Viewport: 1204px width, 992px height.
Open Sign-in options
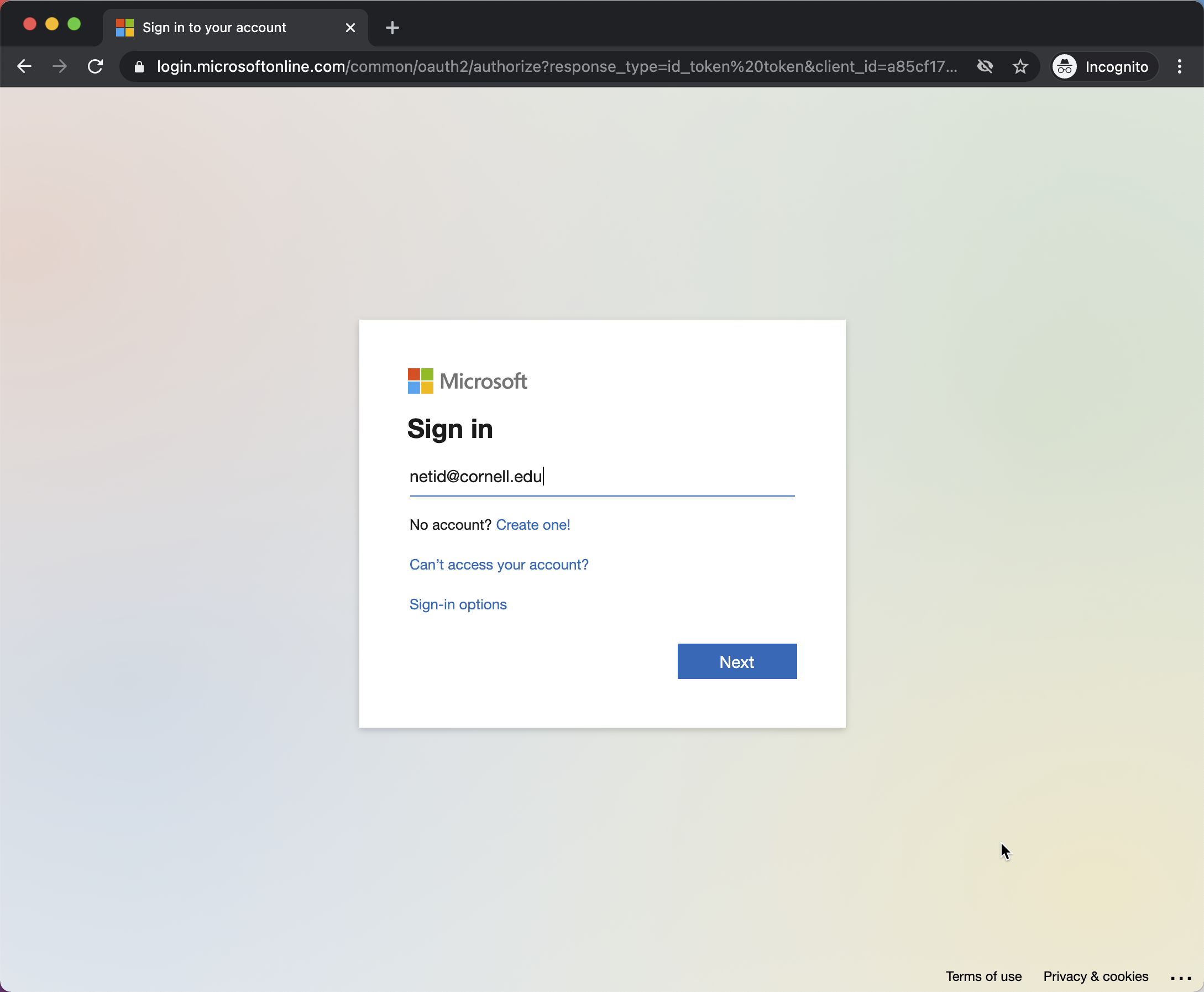click(x=458, y=604)
